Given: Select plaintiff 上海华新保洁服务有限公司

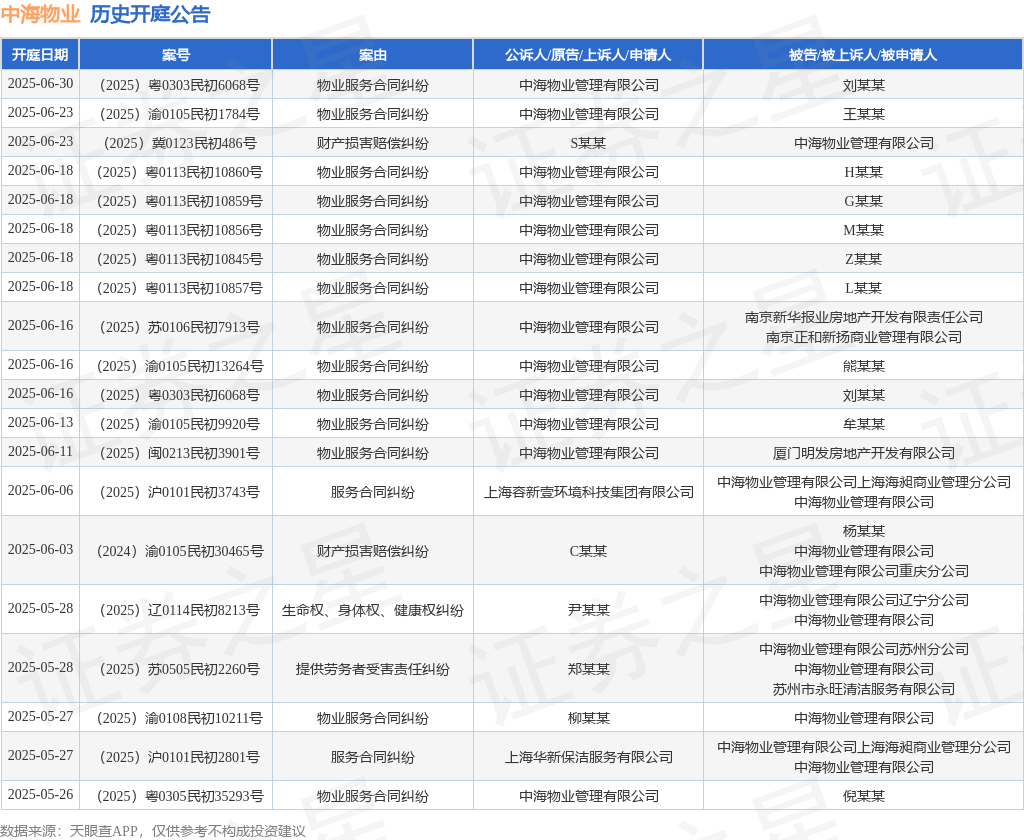Looking at the screenshot, I should tap(588, 758).
